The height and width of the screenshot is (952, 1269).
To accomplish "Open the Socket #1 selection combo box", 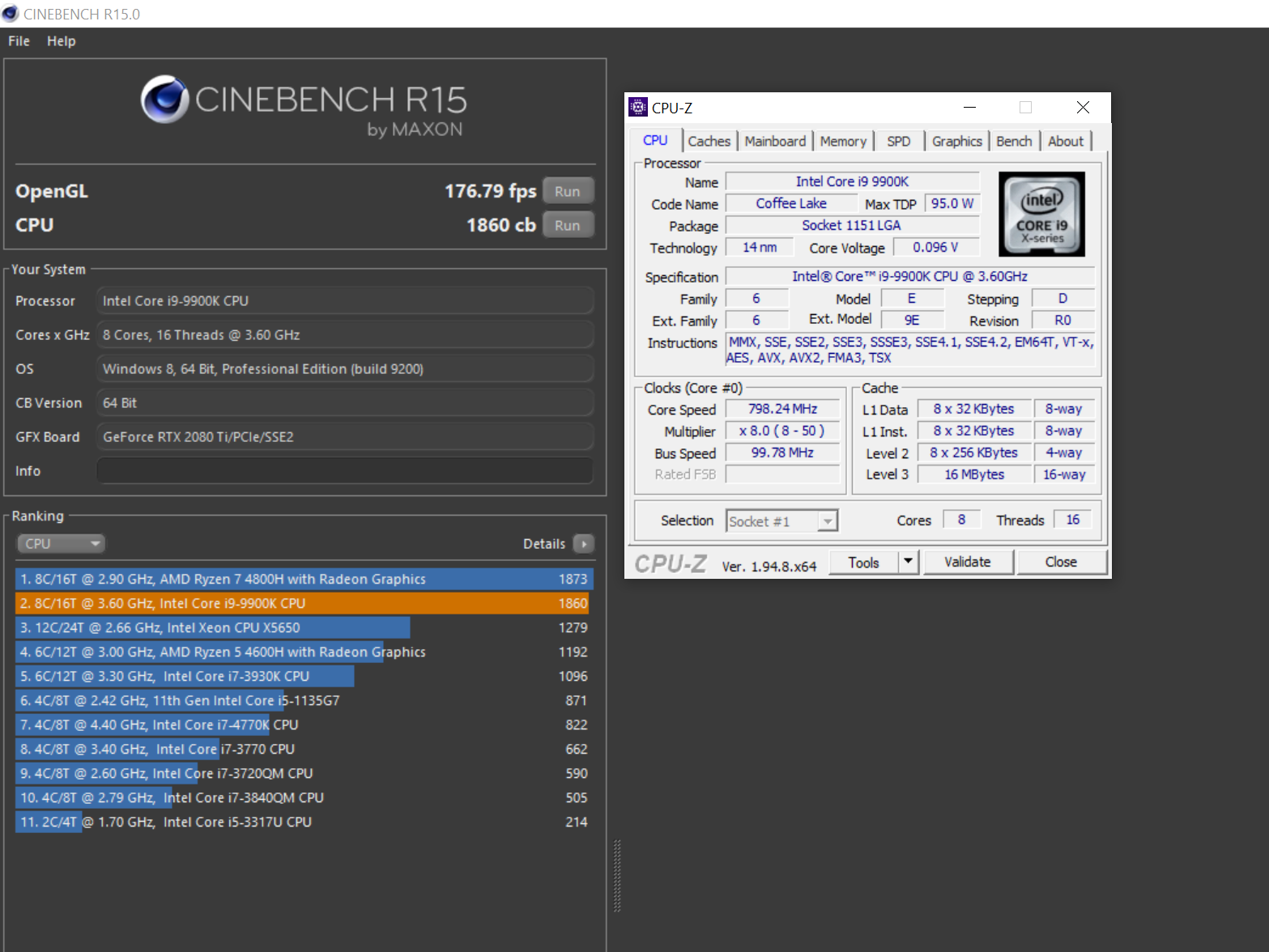I will point(781,521).
